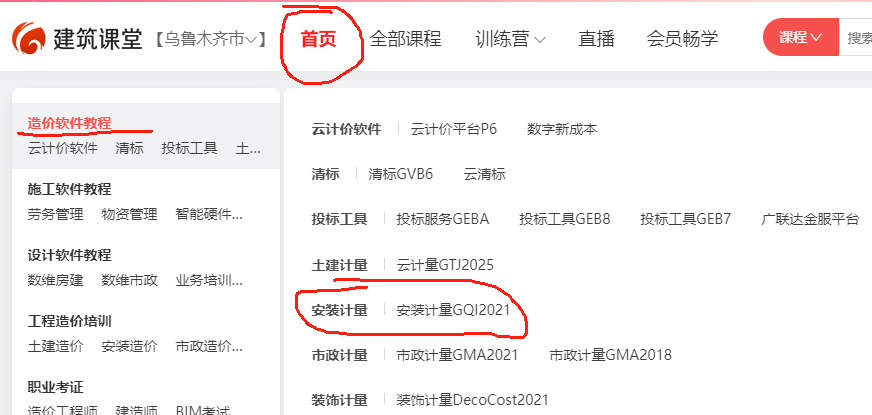Open 云清标 course link

click(484, 174)
